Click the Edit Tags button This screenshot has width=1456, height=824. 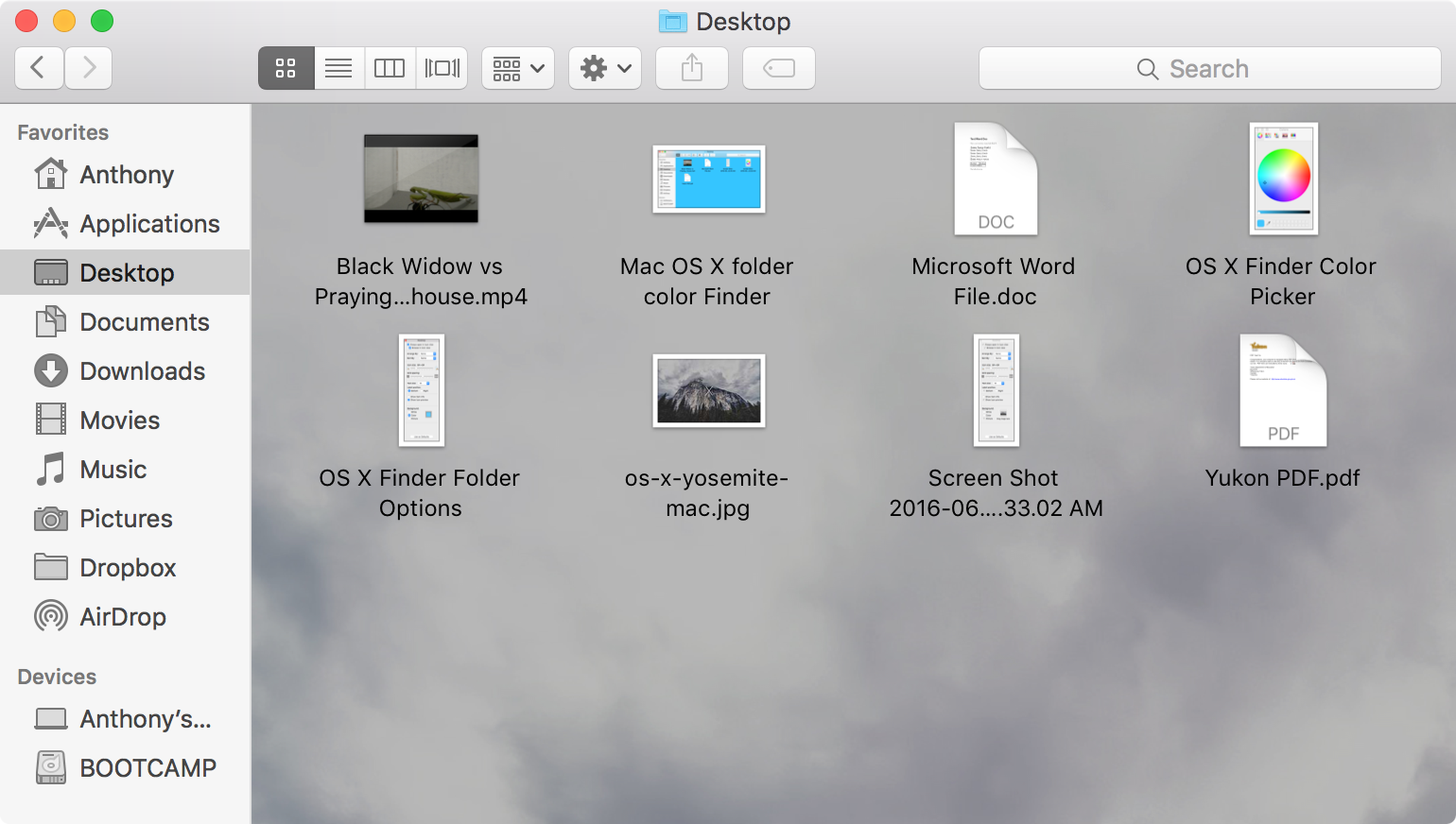pos(779,68)
